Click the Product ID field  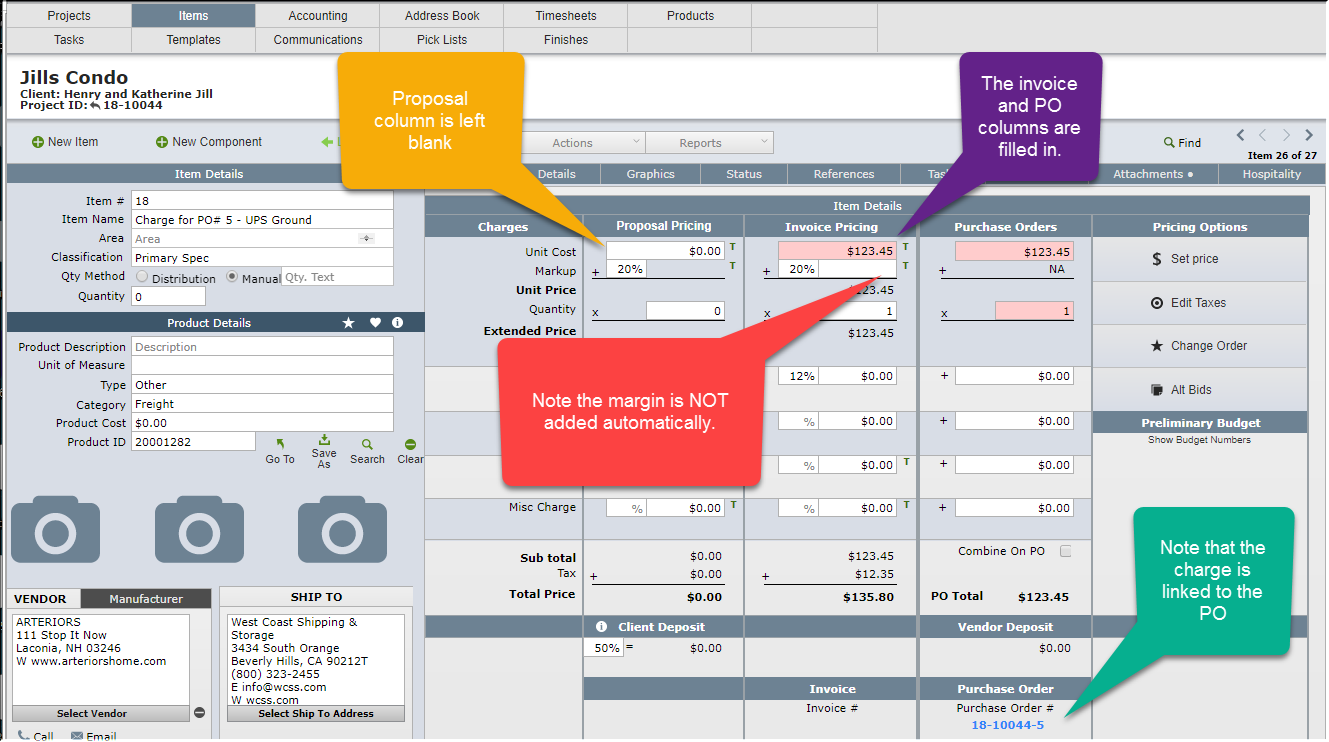pos(193,442)
